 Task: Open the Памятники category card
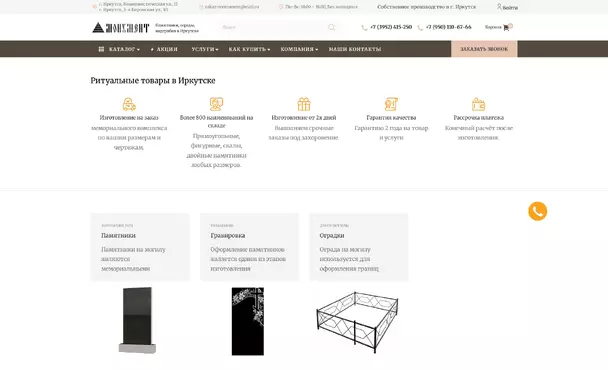click(140, 247)
